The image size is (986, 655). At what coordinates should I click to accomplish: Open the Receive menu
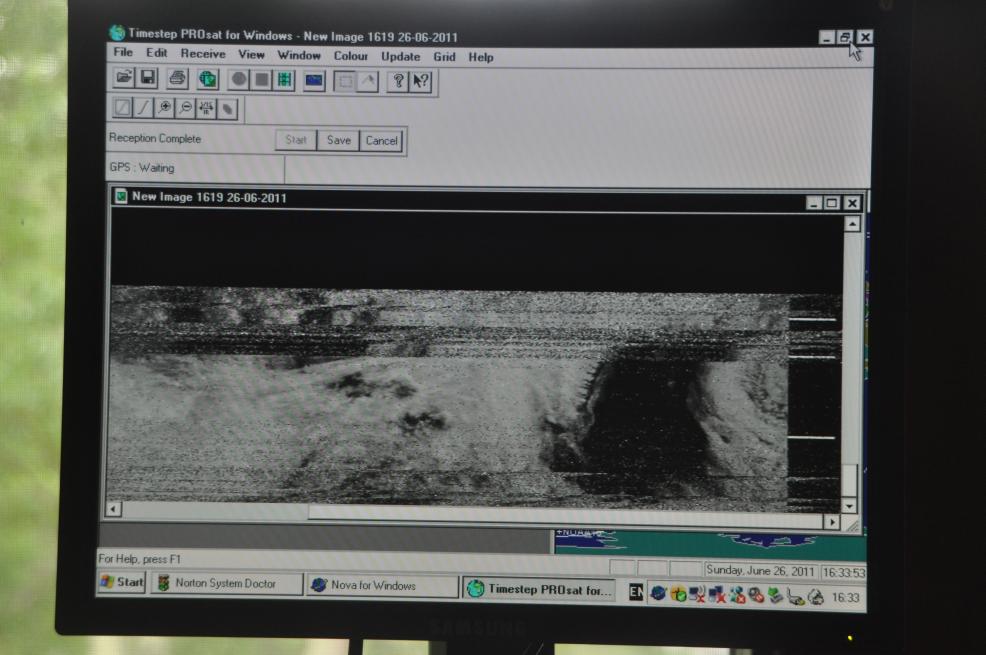202,53
